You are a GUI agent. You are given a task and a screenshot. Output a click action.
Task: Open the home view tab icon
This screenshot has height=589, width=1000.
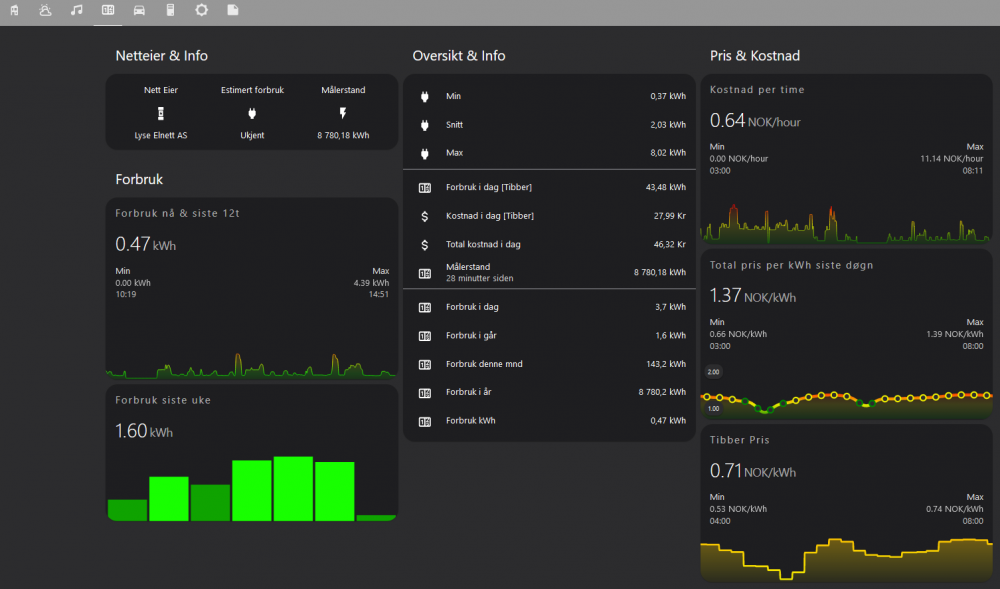[x=14, y=10]
